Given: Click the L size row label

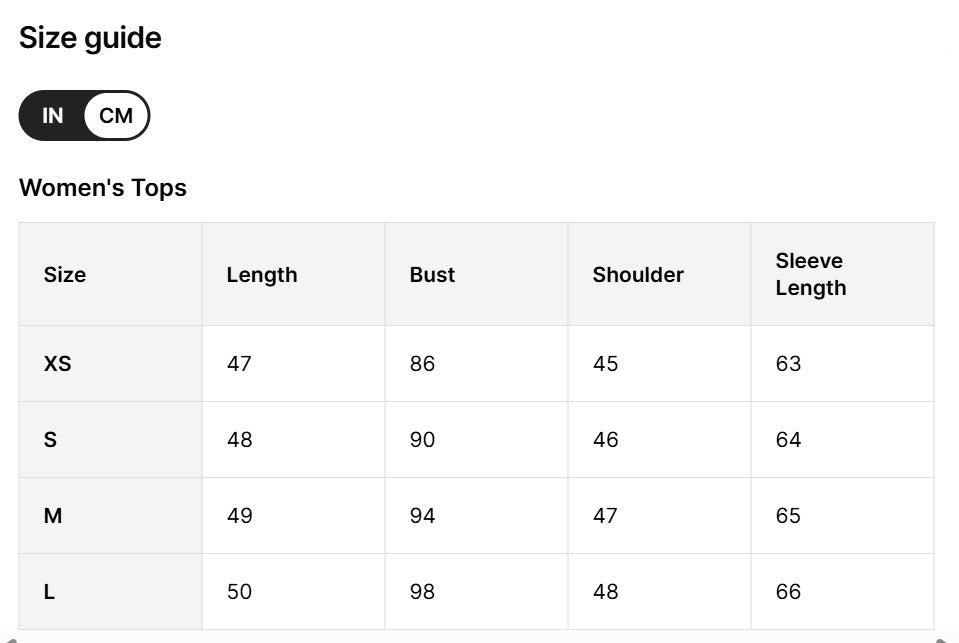Looking at the screenshot, I should [x=49, y=592].
